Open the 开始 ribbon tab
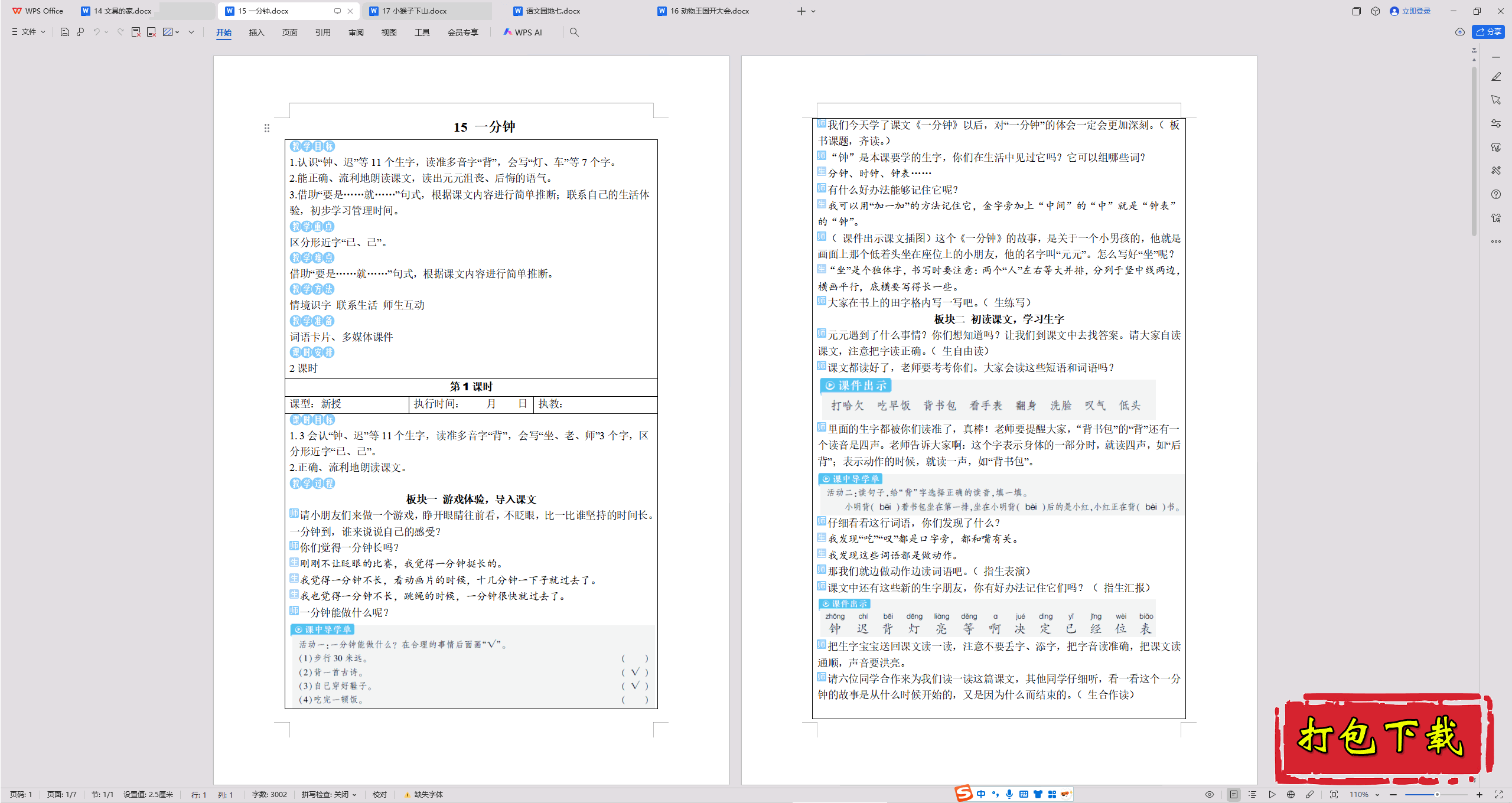1512x803 pixels. (224, 32)
